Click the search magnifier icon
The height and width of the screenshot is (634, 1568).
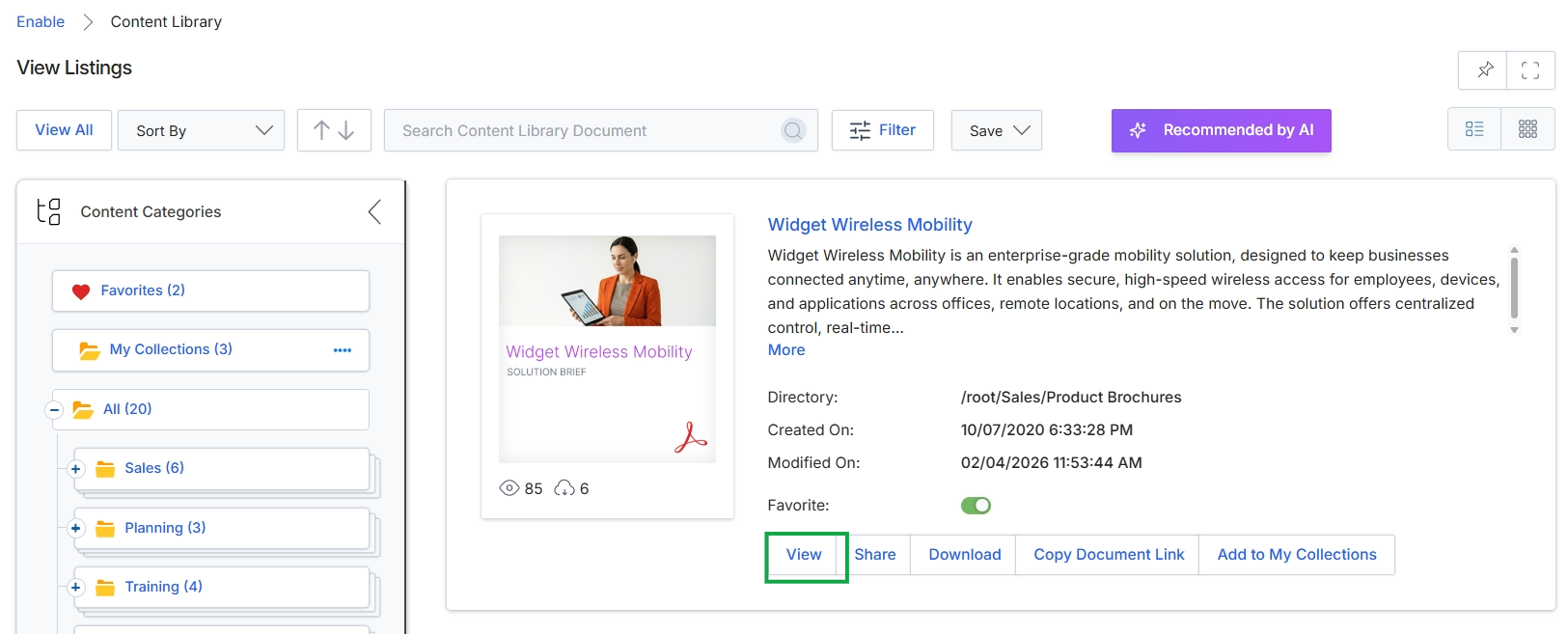793,130
